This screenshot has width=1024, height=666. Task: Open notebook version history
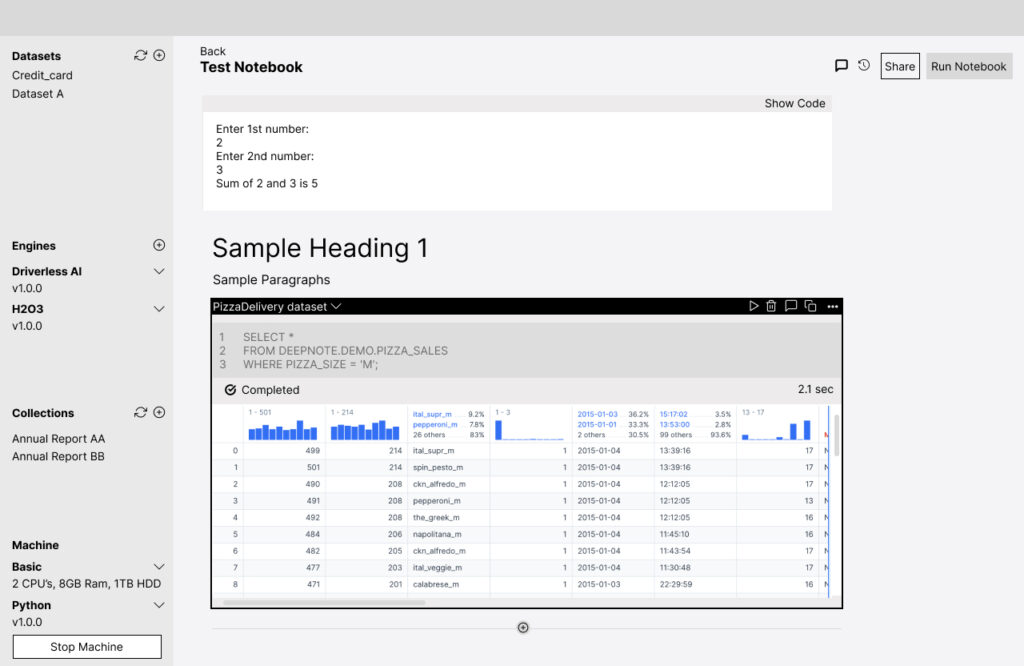tap(863, 66)
